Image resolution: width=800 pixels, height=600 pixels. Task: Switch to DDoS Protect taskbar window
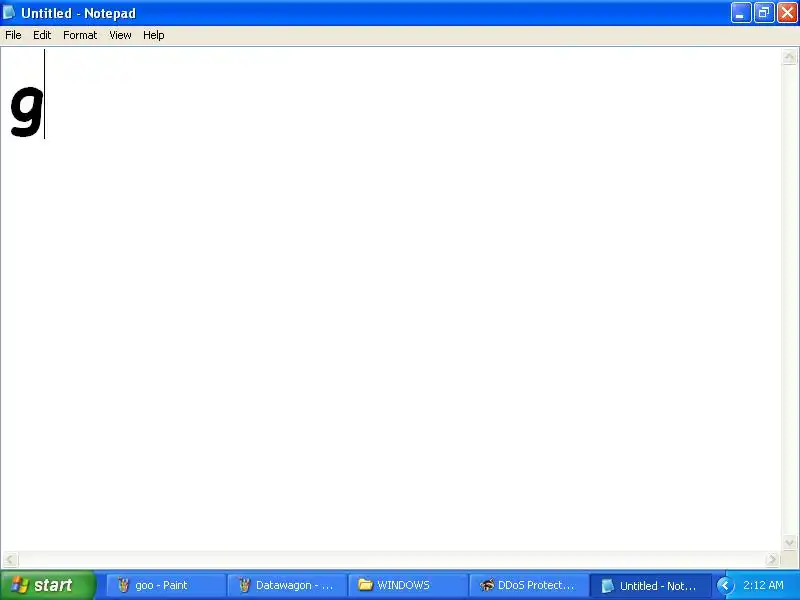tap(529, 585)
